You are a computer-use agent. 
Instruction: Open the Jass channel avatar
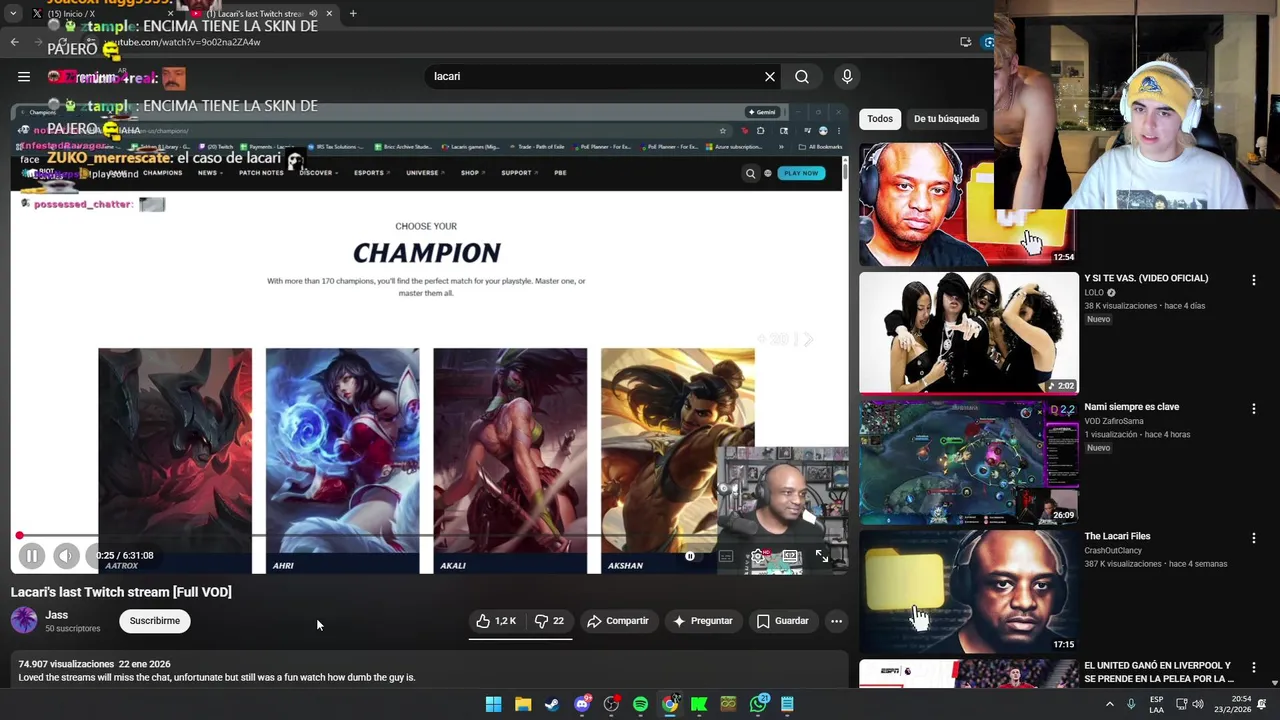(24, 621)
